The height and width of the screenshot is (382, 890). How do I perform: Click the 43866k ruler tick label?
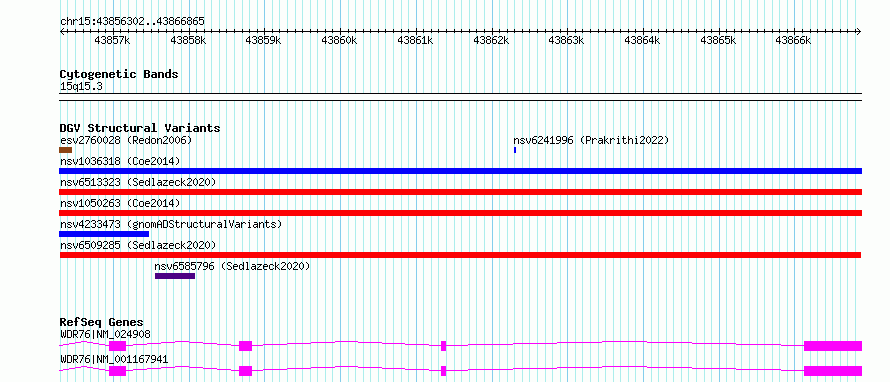(794, 41)
